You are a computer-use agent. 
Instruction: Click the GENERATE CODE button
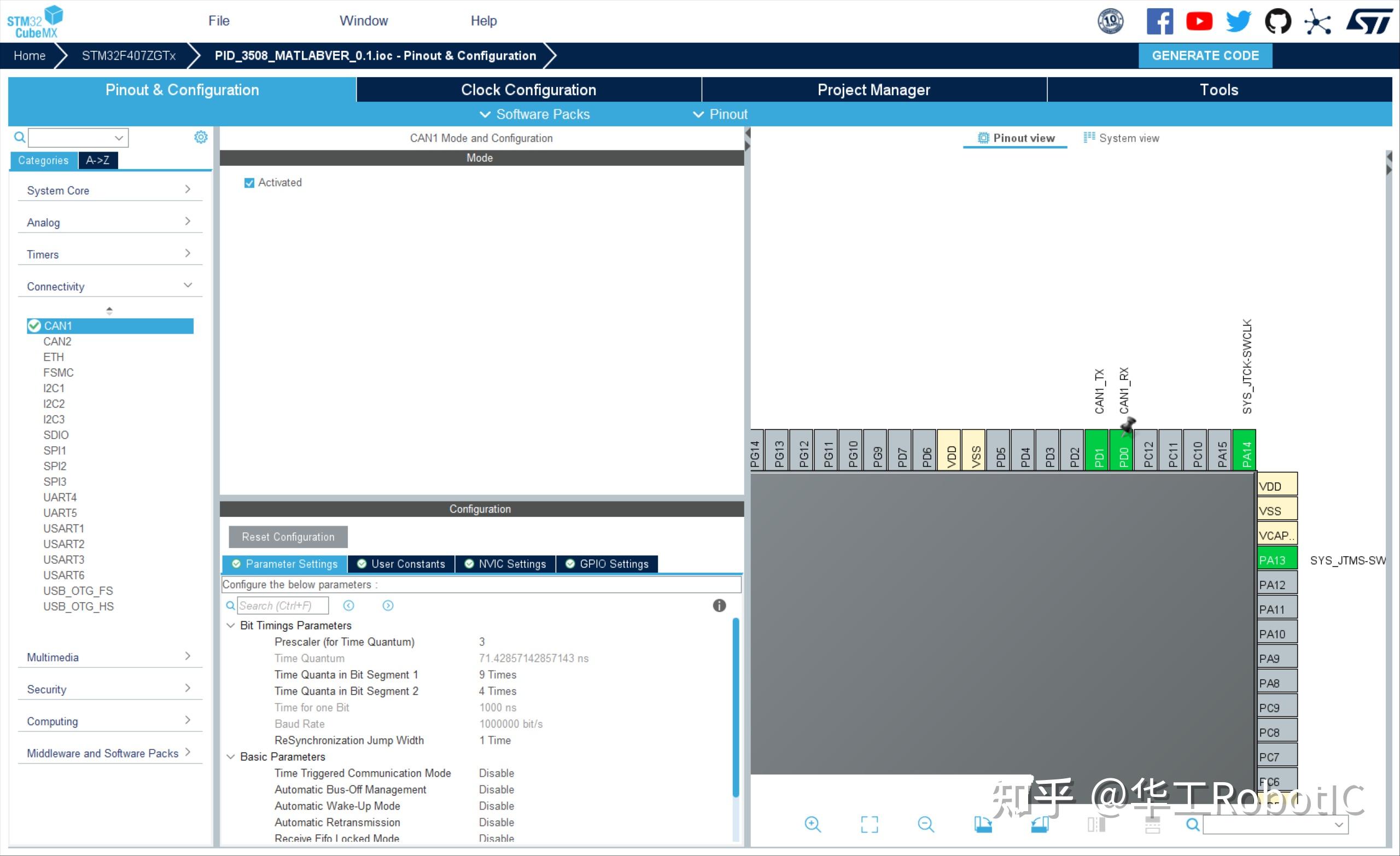[x=1205, y=56]
